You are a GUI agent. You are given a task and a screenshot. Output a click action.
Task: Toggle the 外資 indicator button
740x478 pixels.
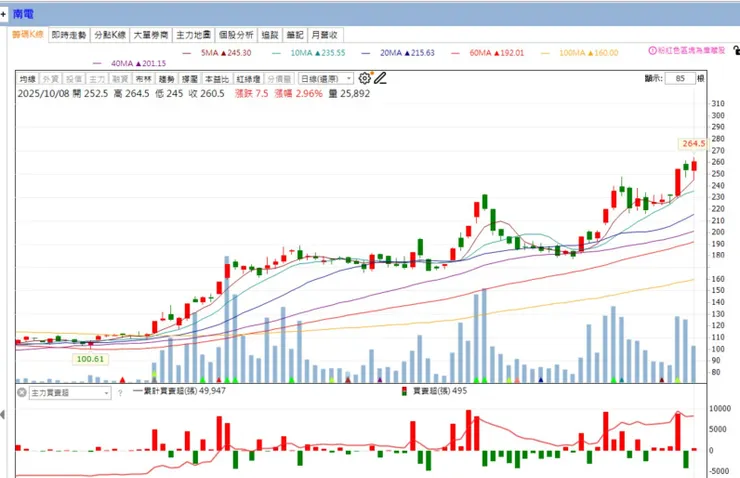50,79
